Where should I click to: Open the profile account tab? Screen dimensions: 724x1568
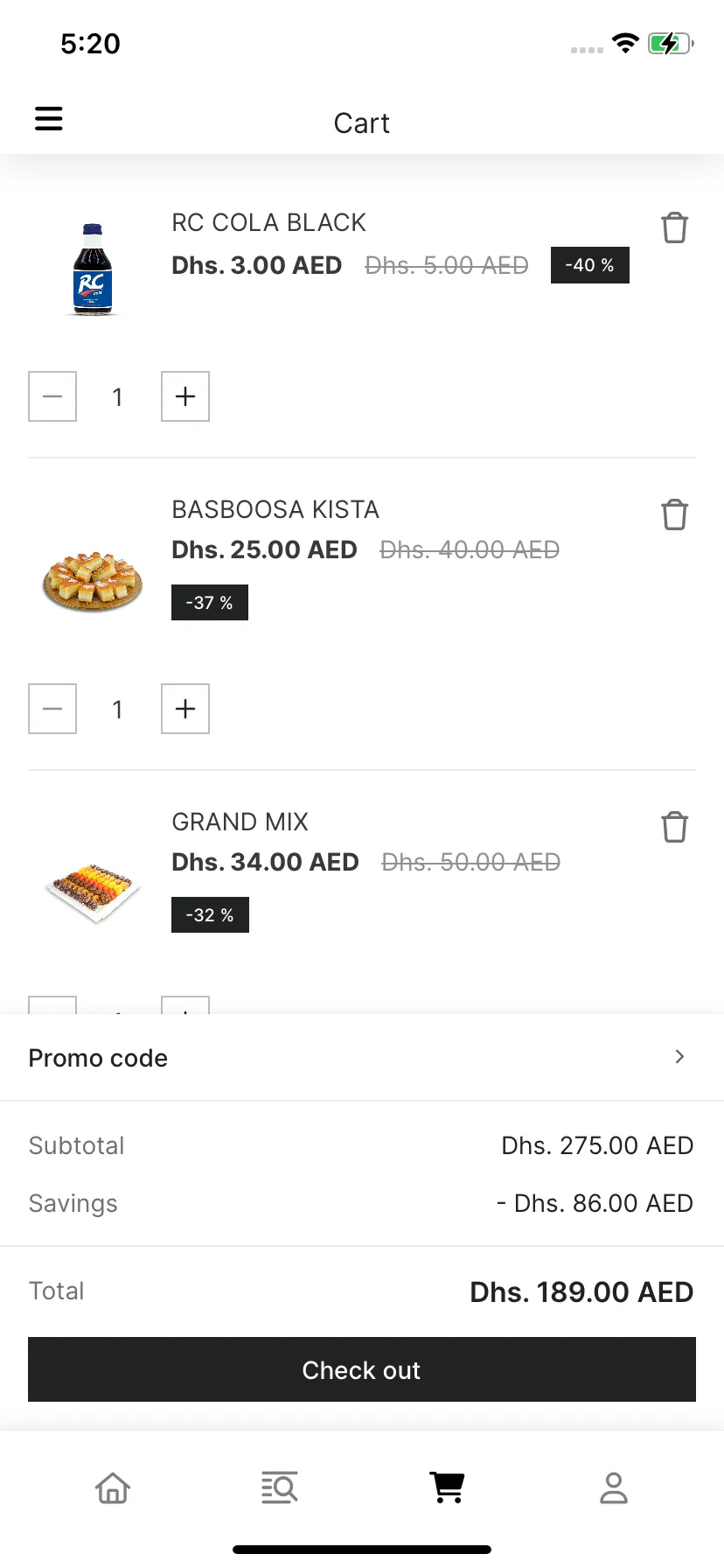pyautogui.click(x=614, y=1487)
